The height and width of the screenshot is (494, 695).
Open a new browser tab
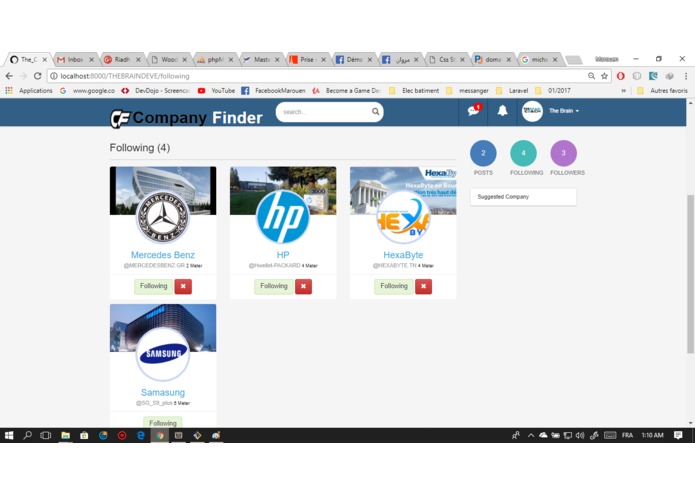click(x=574, y=59)
